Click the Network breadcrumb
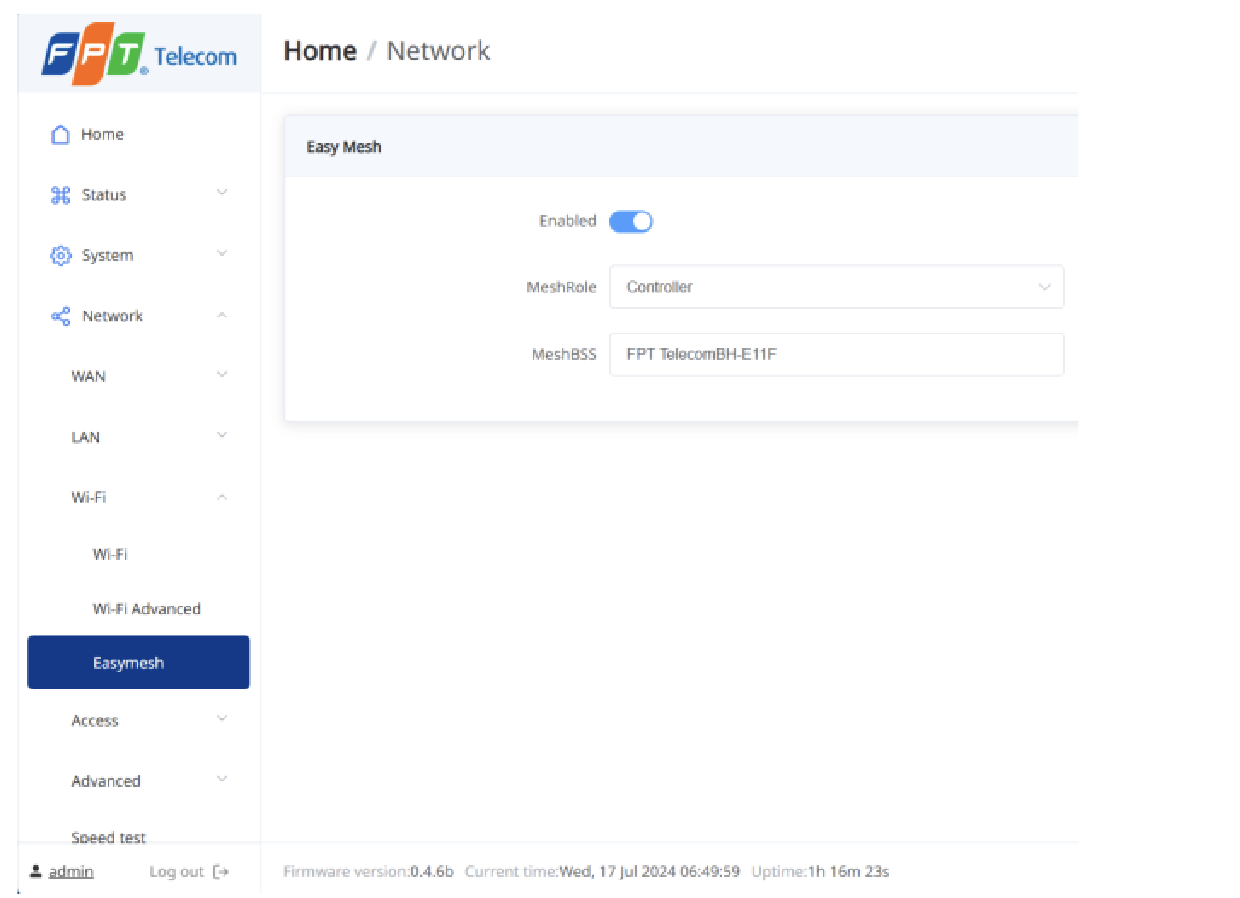The height and width of the screenshot is (898, 1240). (x=438, y=51)
